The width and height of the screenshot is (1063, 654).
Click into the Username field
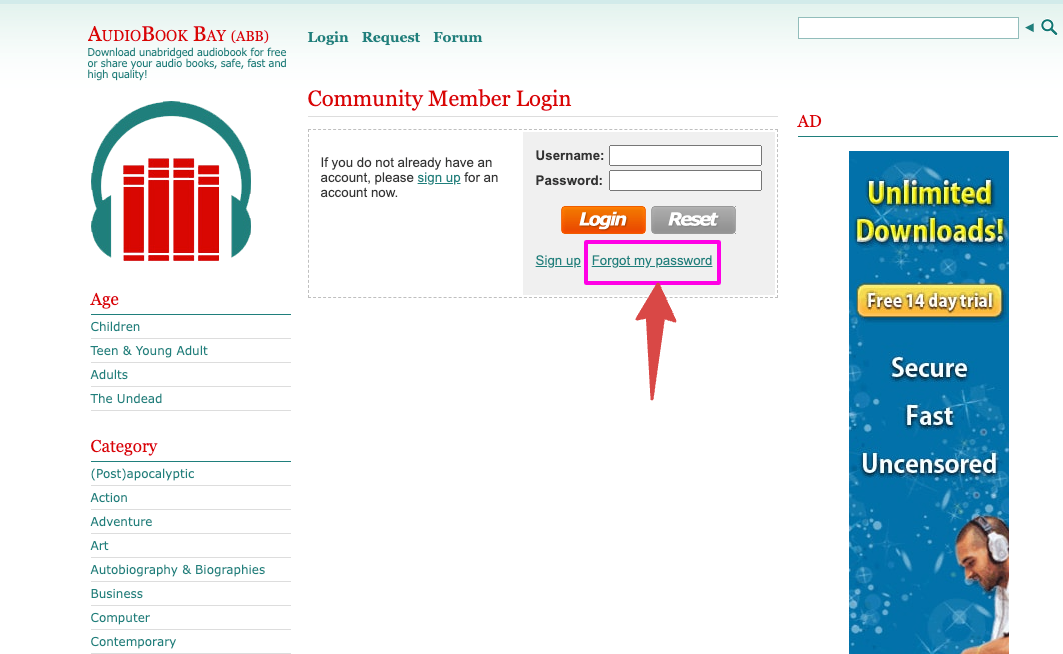(685, 155)
